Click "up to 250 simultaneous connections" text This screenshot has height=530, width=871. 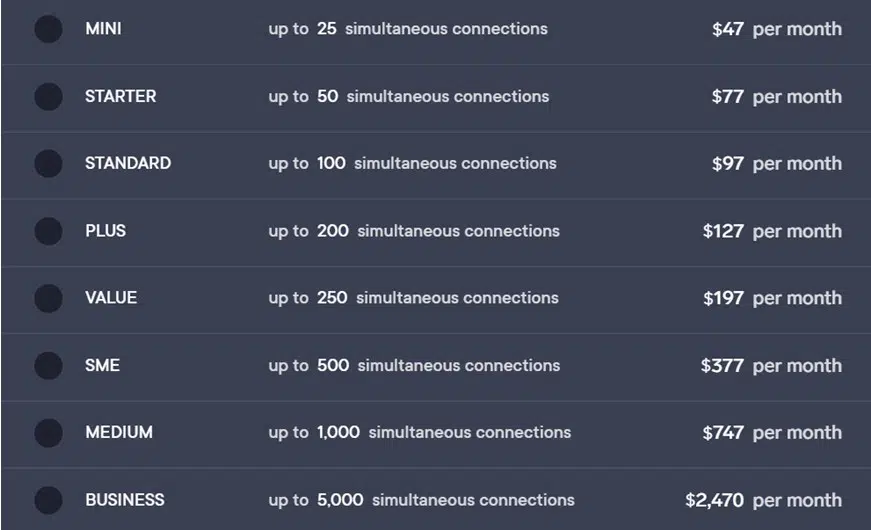coord(413,298)
